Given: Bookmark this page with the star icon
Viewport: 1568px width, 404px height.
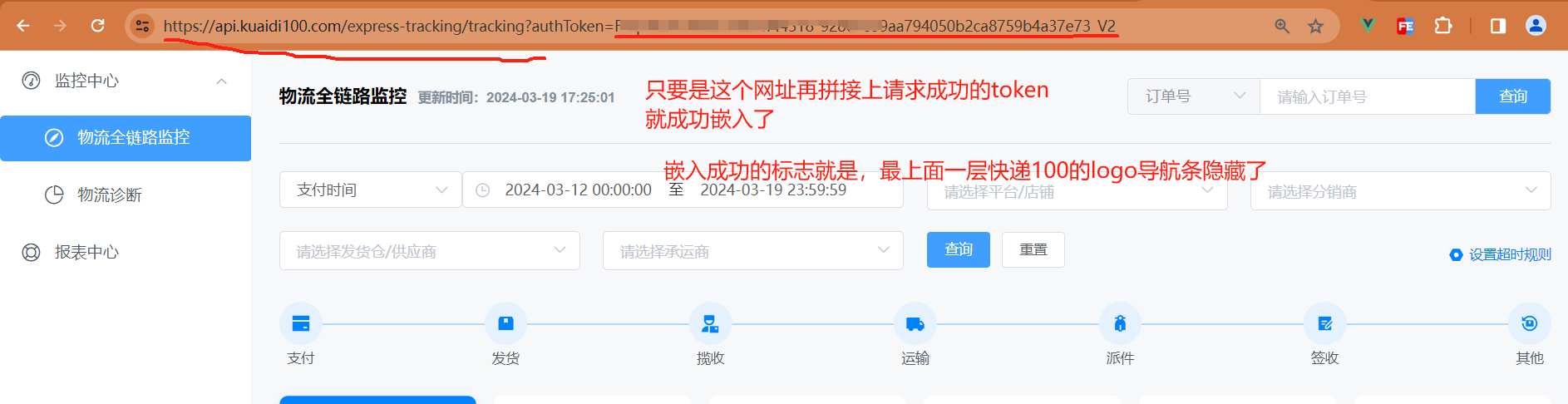Looking at the screenshot, I should [1315, 27].
